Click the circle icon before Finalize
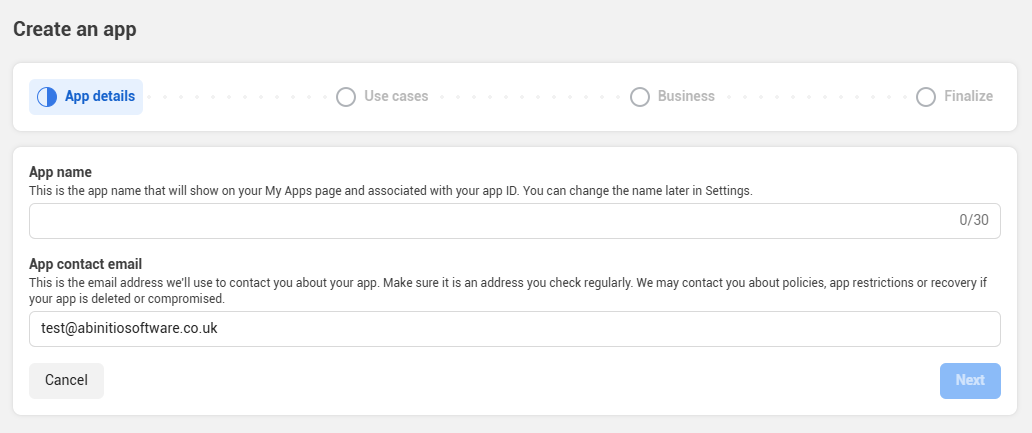 click(926, 97)
